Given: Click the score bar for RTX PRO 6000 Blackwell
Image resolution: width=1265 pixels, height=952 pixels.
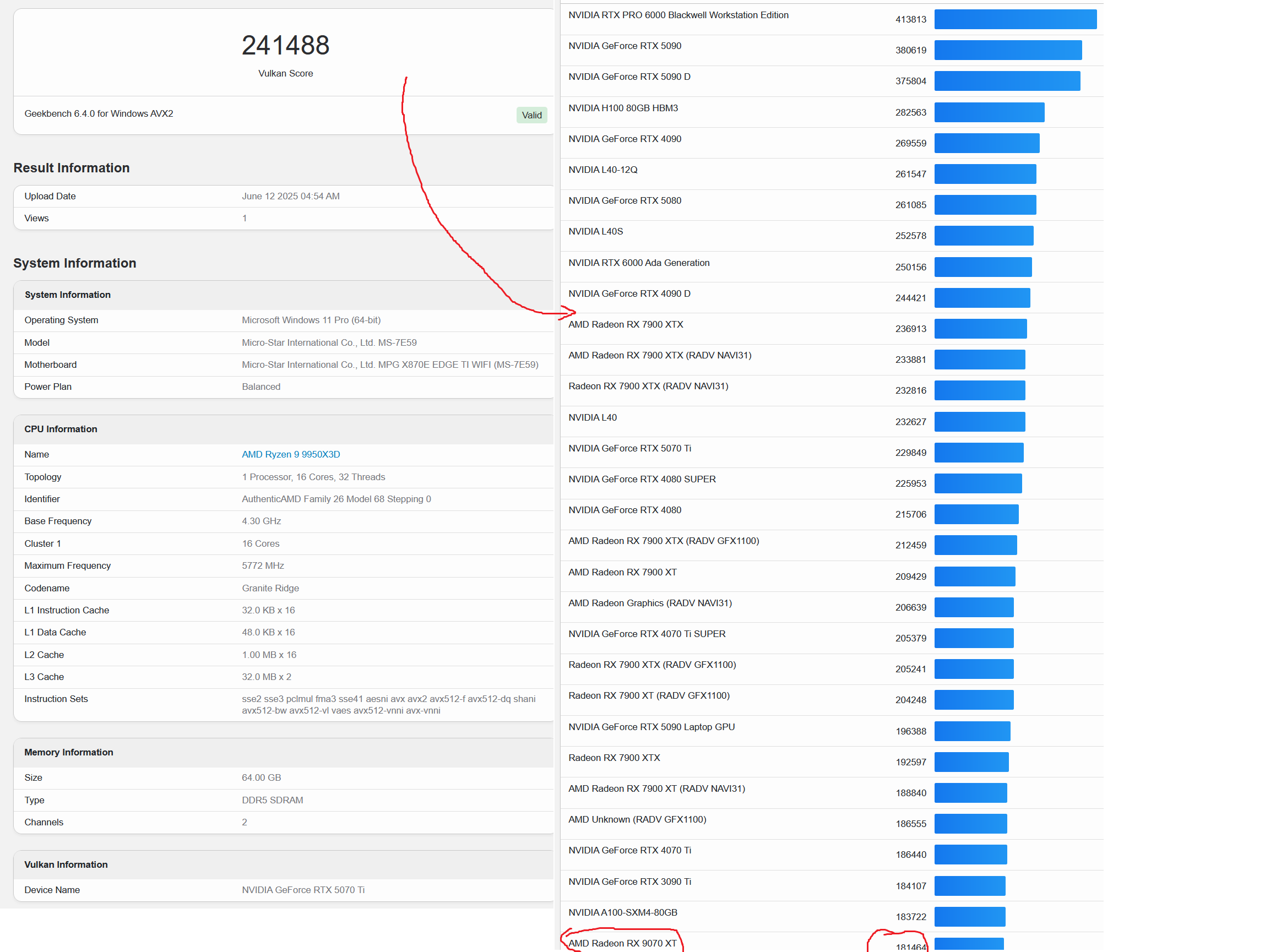Looking at the screenshot, I should coord(1015,19).
